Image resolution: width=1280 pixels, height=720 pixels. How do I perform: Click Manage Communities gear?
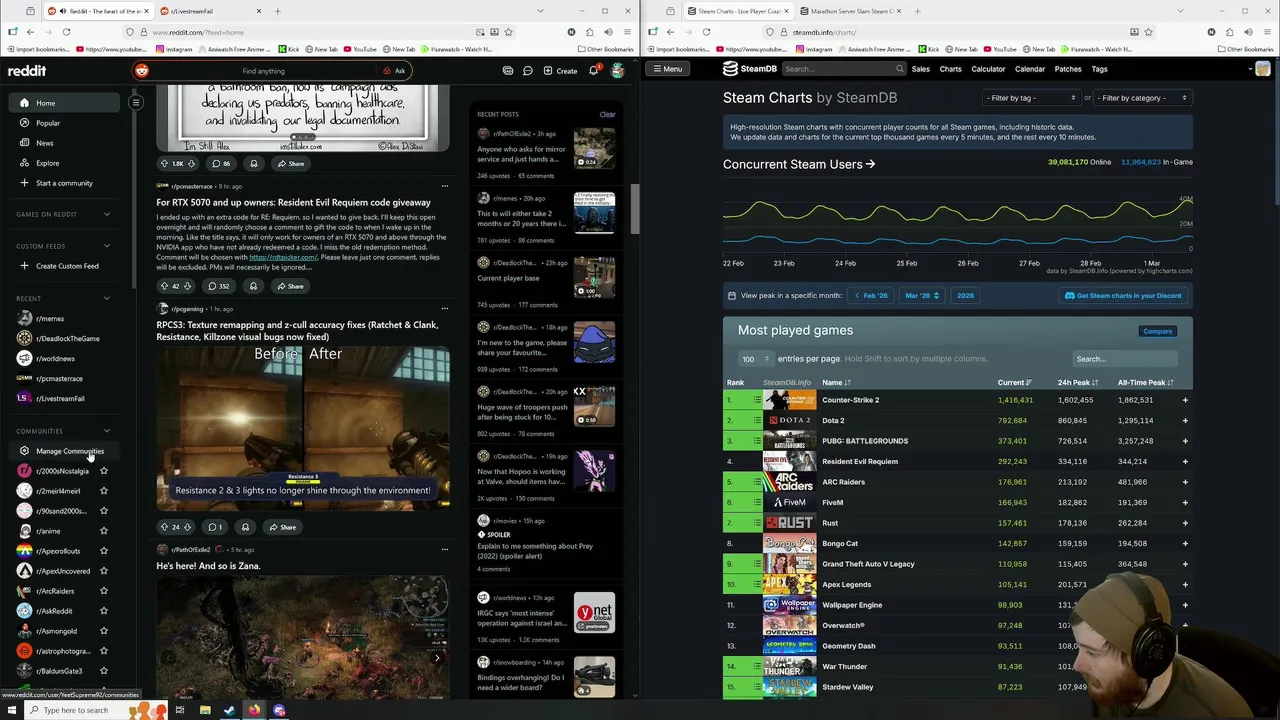point(24,451)
